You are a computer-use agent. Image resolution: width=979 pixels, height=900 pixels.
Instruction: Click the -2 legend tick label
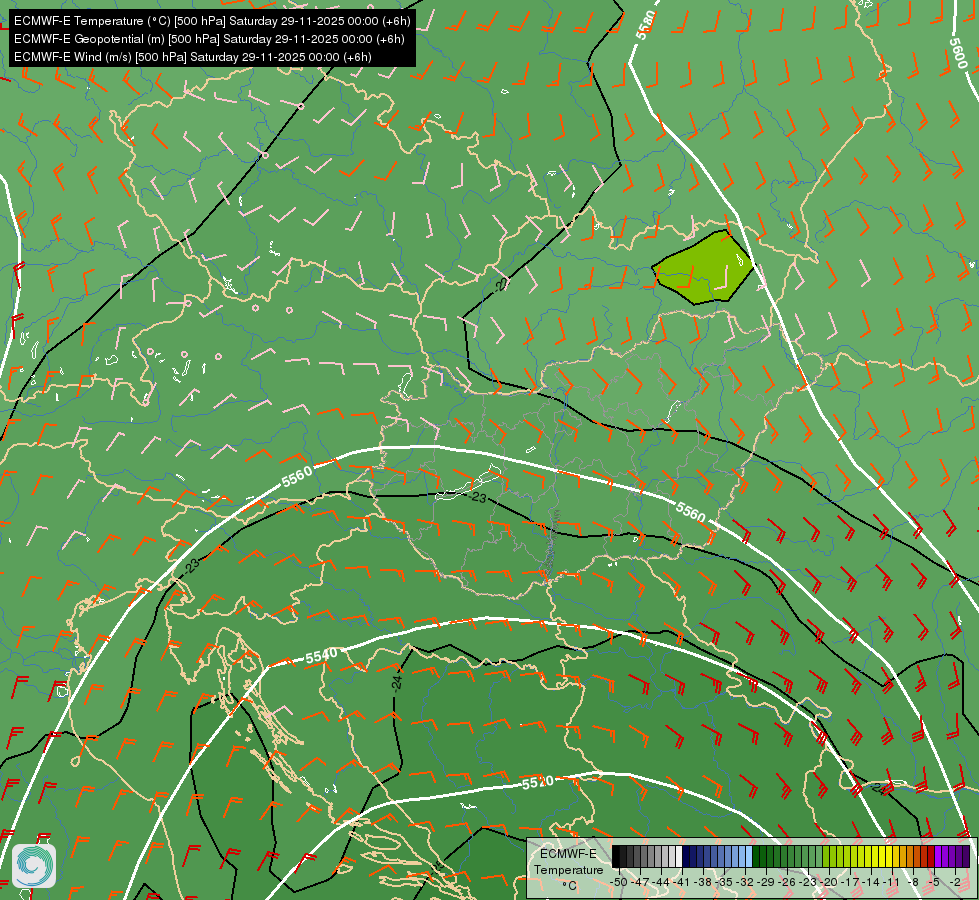point(955,882)
